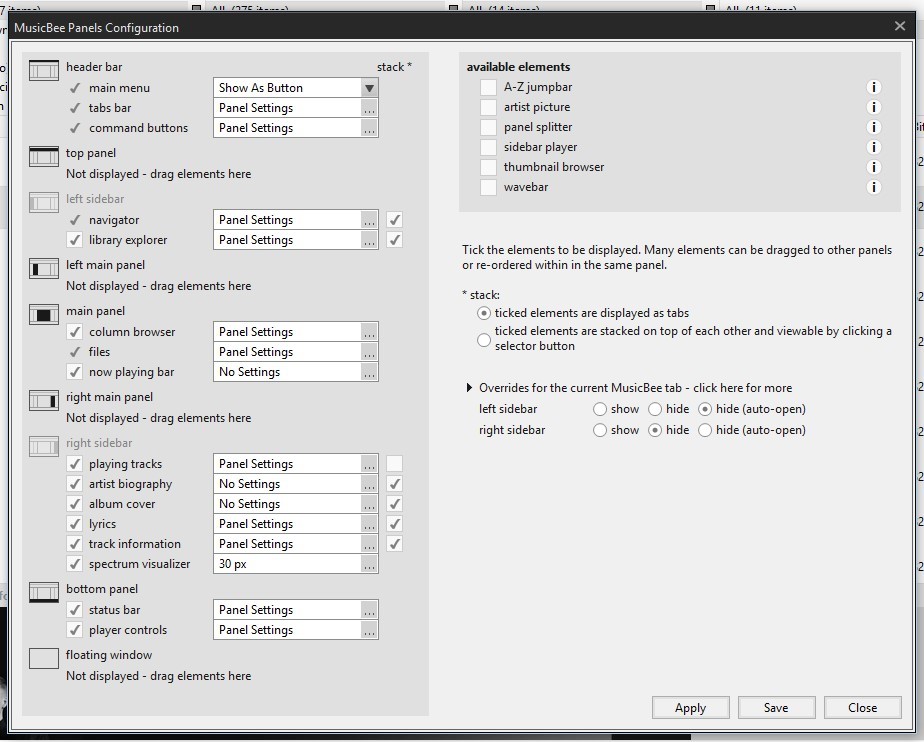
Task: Untick the album cover checkbox
Action: tap(74, 504)
